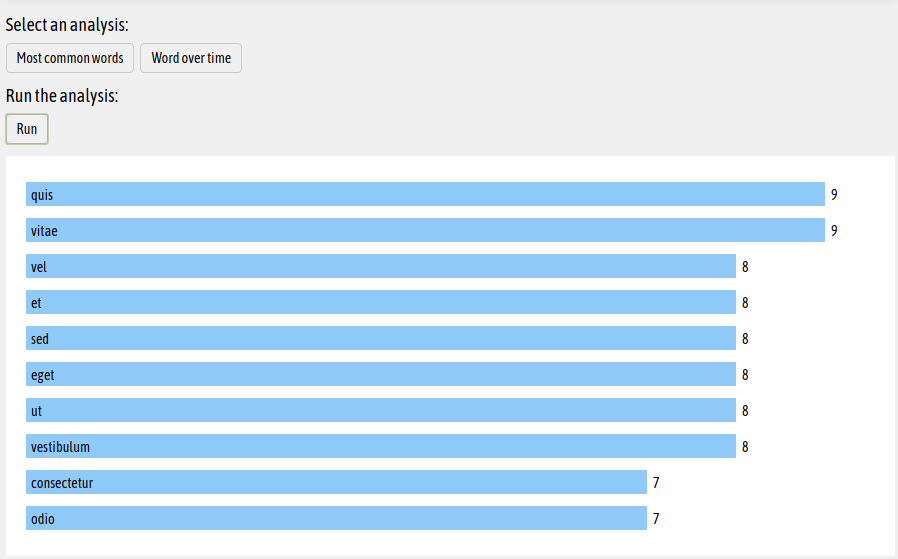
Task: Click the consectetur bar
Action: pos(336,483)
